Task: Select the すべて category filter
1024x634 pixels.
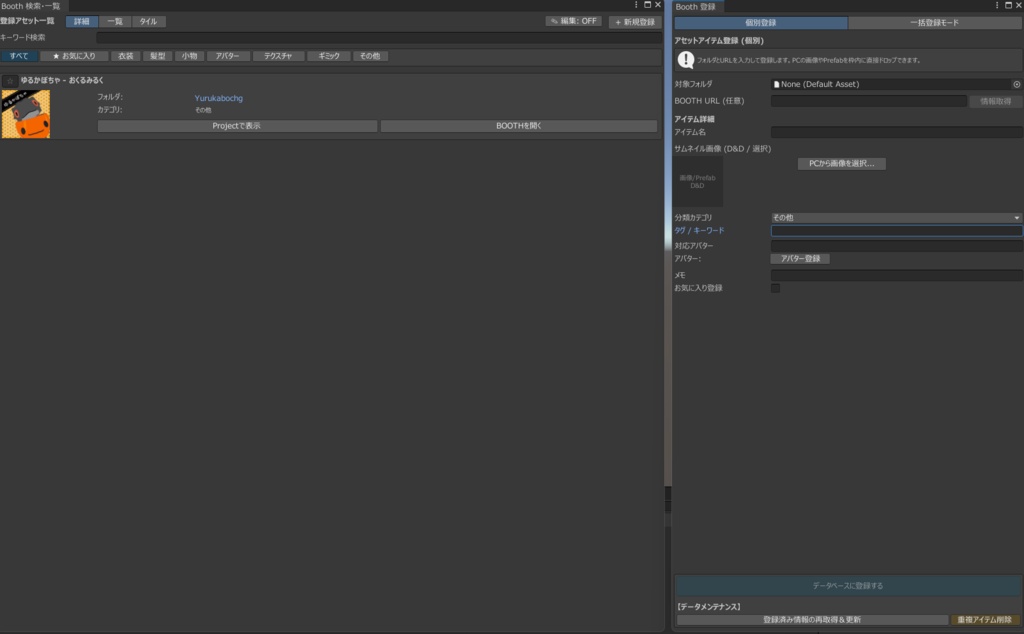Action: pyautogui.click(x=19, y=56)
